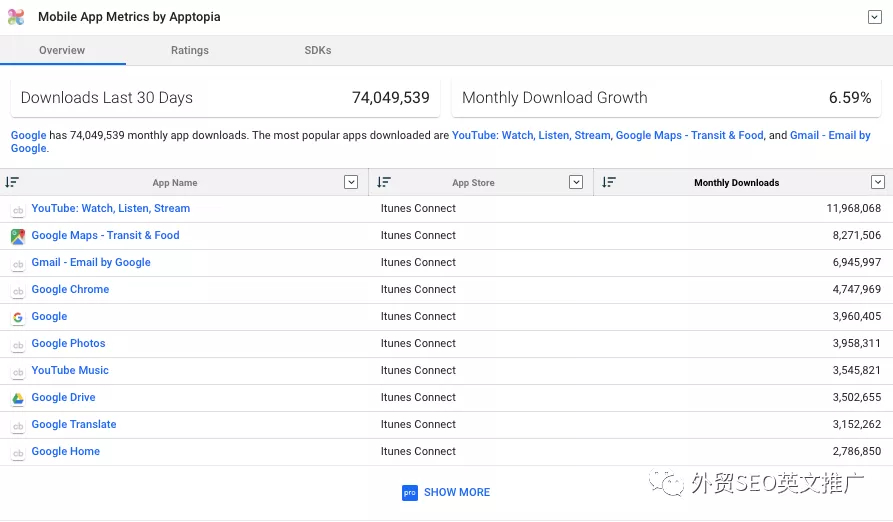Open the App Name column dropdown

point(351,182)
